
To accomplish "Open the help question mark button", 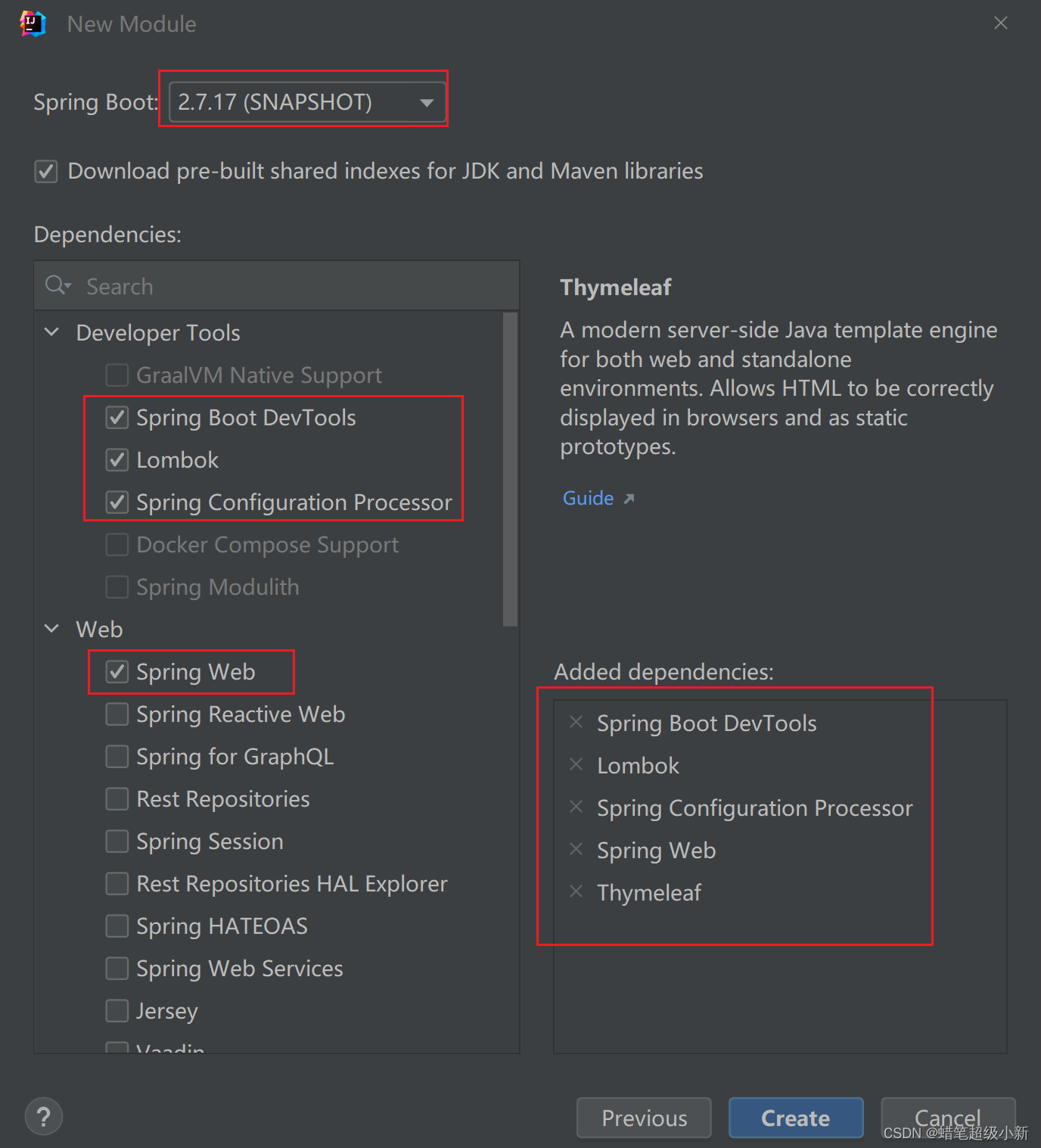I will (x=44, y=1116).
